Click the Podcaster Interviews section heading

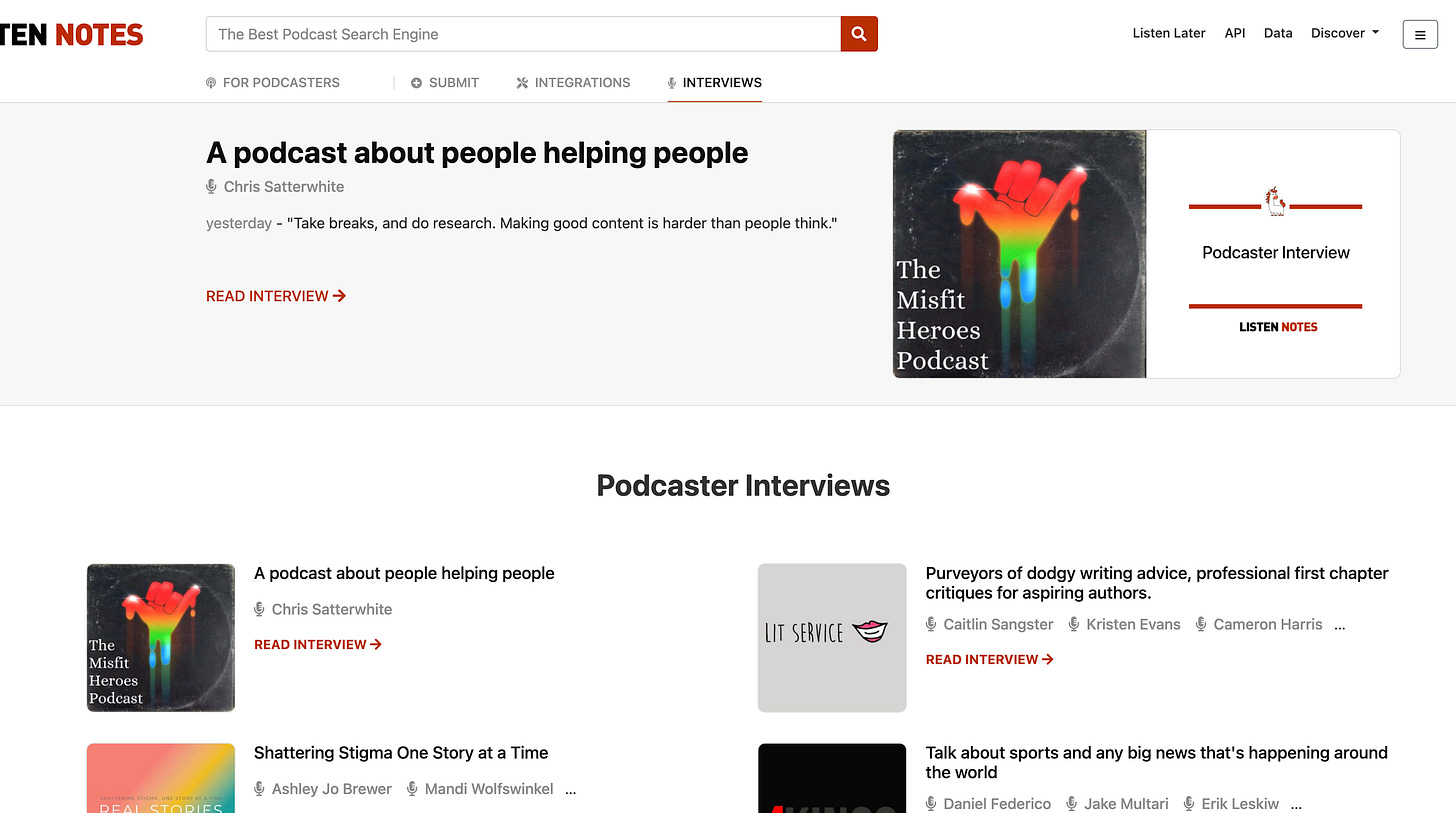point(743,486)
